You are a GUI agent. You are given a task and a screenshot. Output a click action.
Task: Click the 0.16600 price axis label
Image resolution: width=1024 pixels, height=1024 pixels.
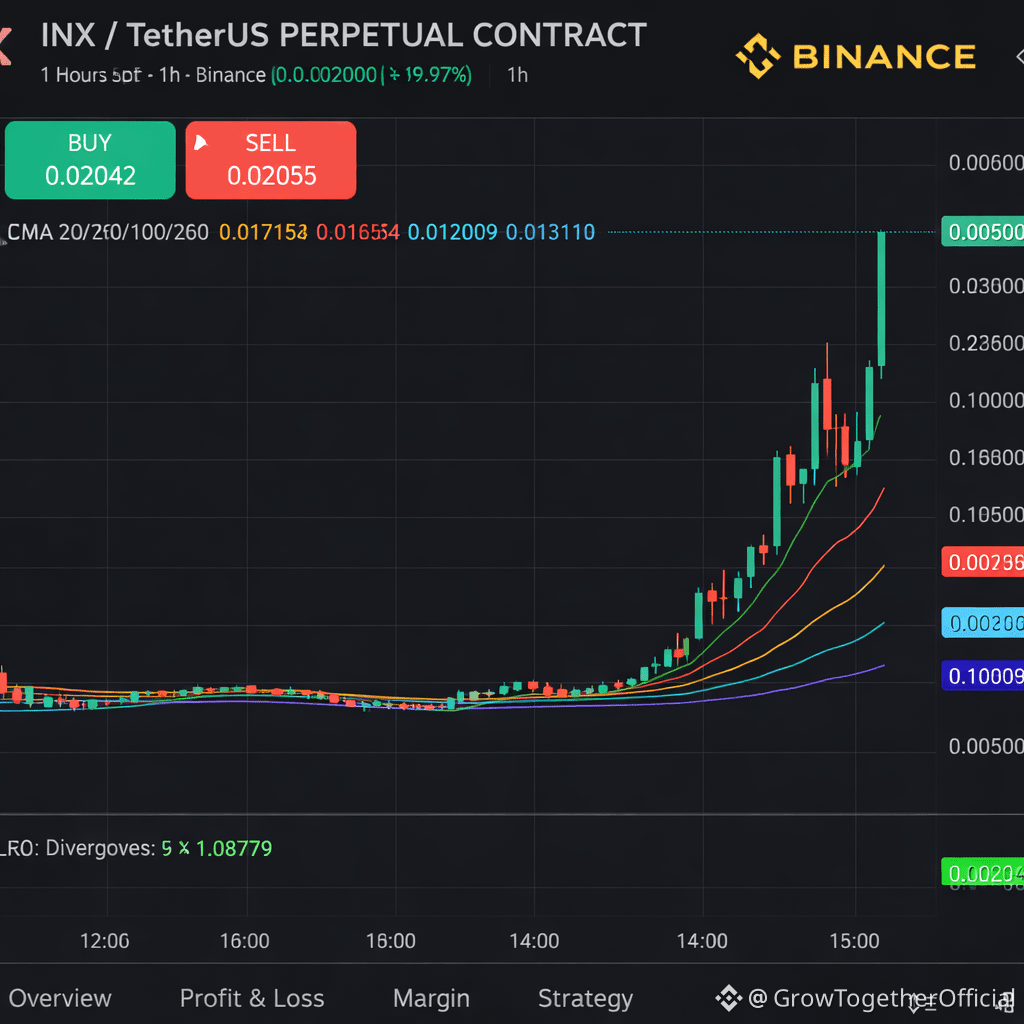point(985,458)
